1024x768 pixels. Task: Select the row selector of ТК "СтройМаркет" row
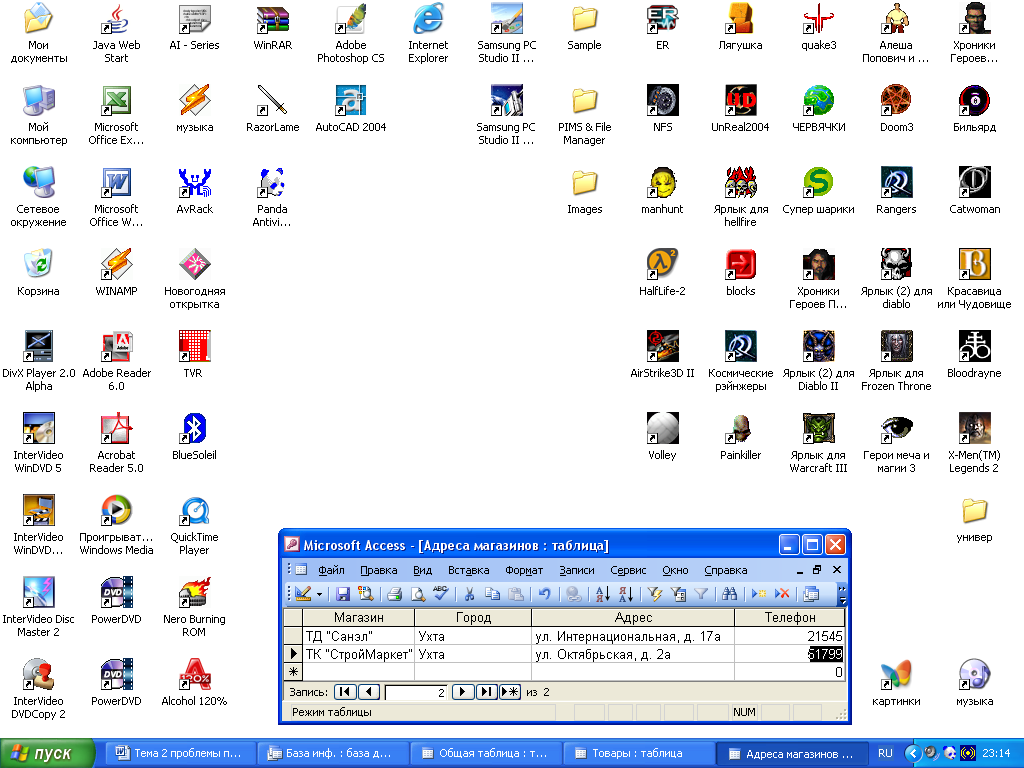click(293, 654)
